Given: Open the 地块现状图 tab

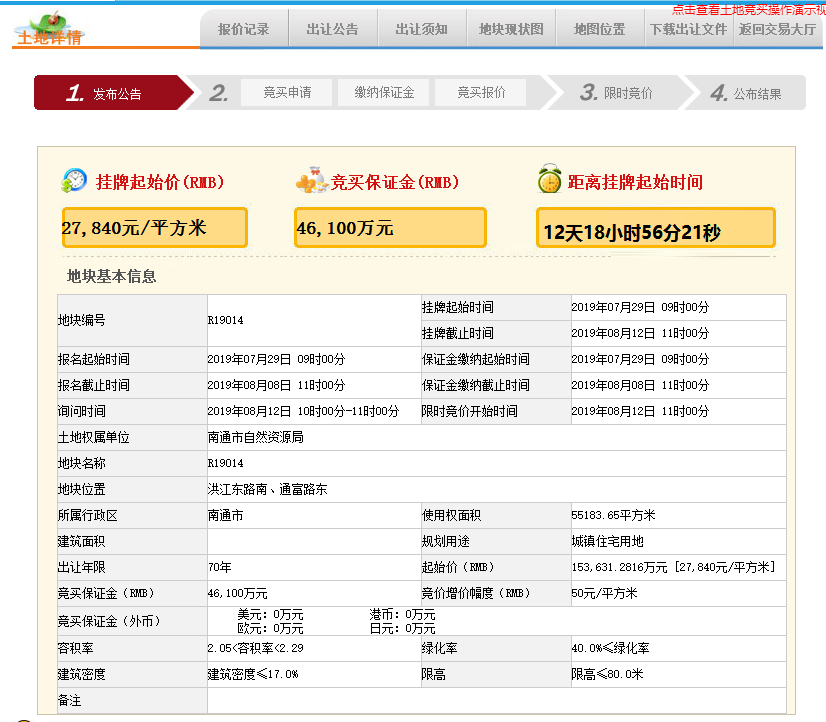Looking at the screenshot, I should (510, 28).
